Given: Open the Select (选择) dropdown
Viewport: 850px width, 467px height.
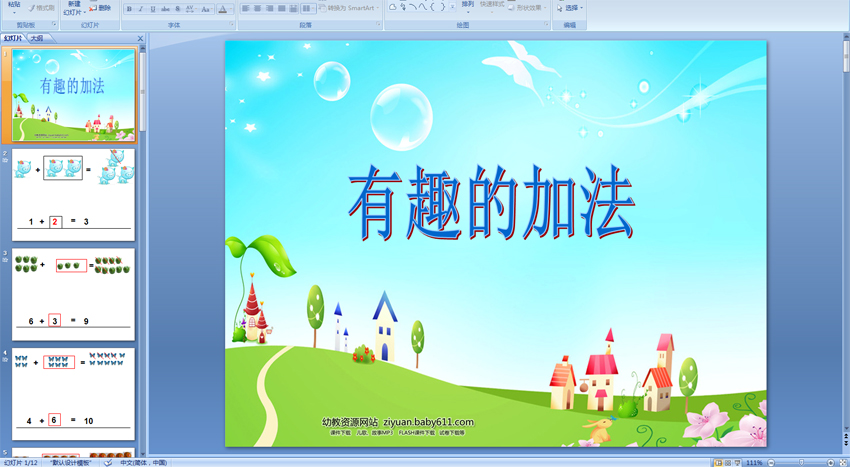Looking at the screenshot, I should pyautogui.click(x=569, y=8).
